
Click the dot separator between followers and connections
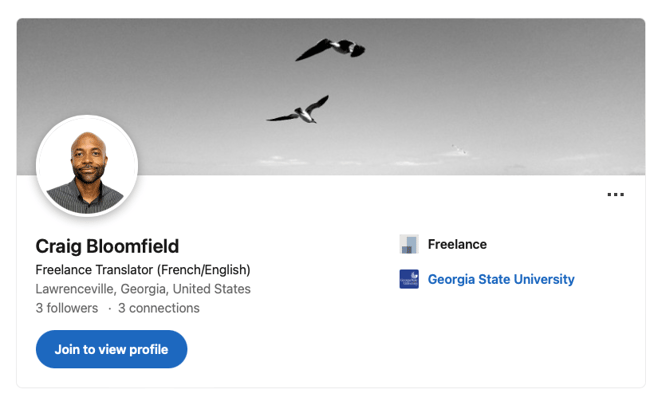click(x=109, y=308)
